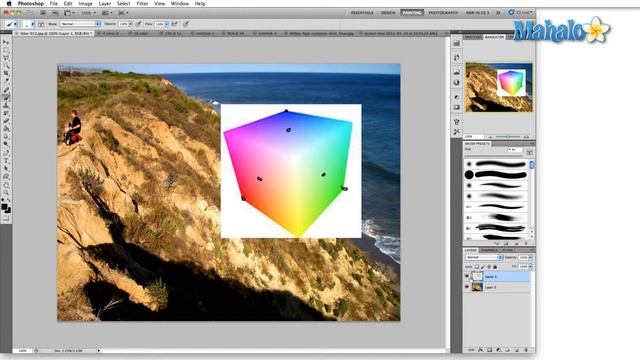The width and height of the screenshot is (640, 360).
Task: Select the Gradient tool
Action: pos(6,129)
